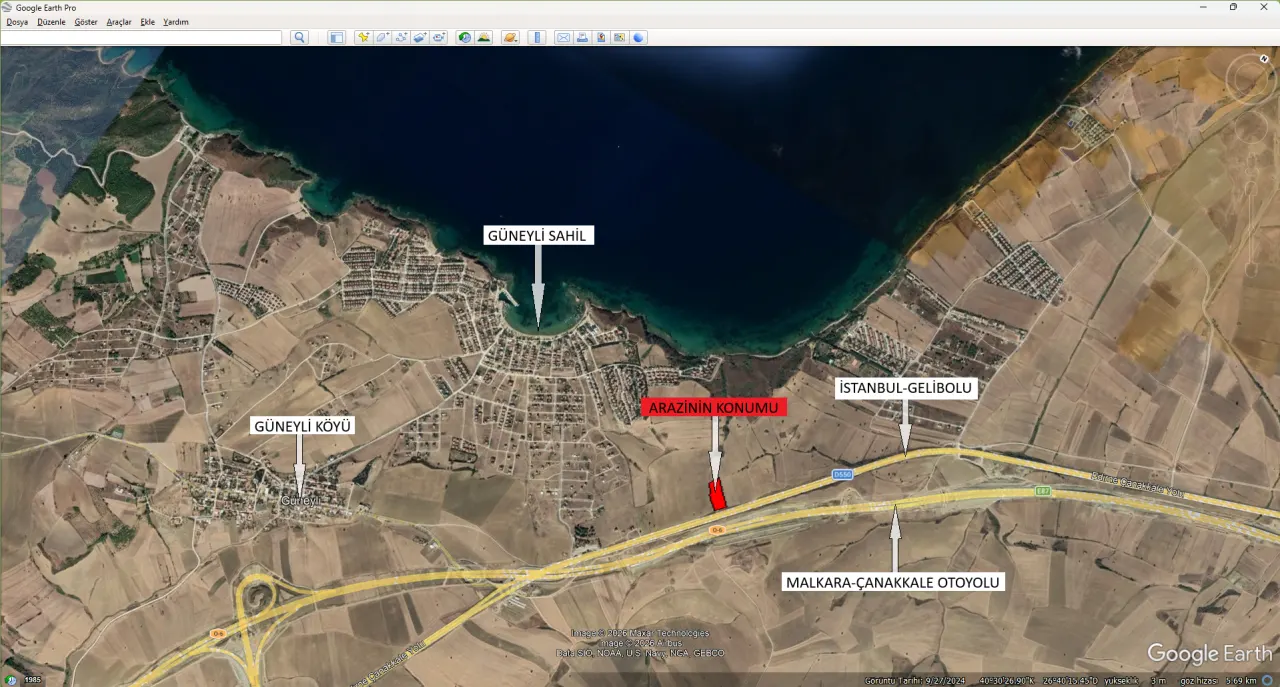Select the Add Path tool
The height and width of the screenshot is (687, 1280).
[x=402, y=37]
